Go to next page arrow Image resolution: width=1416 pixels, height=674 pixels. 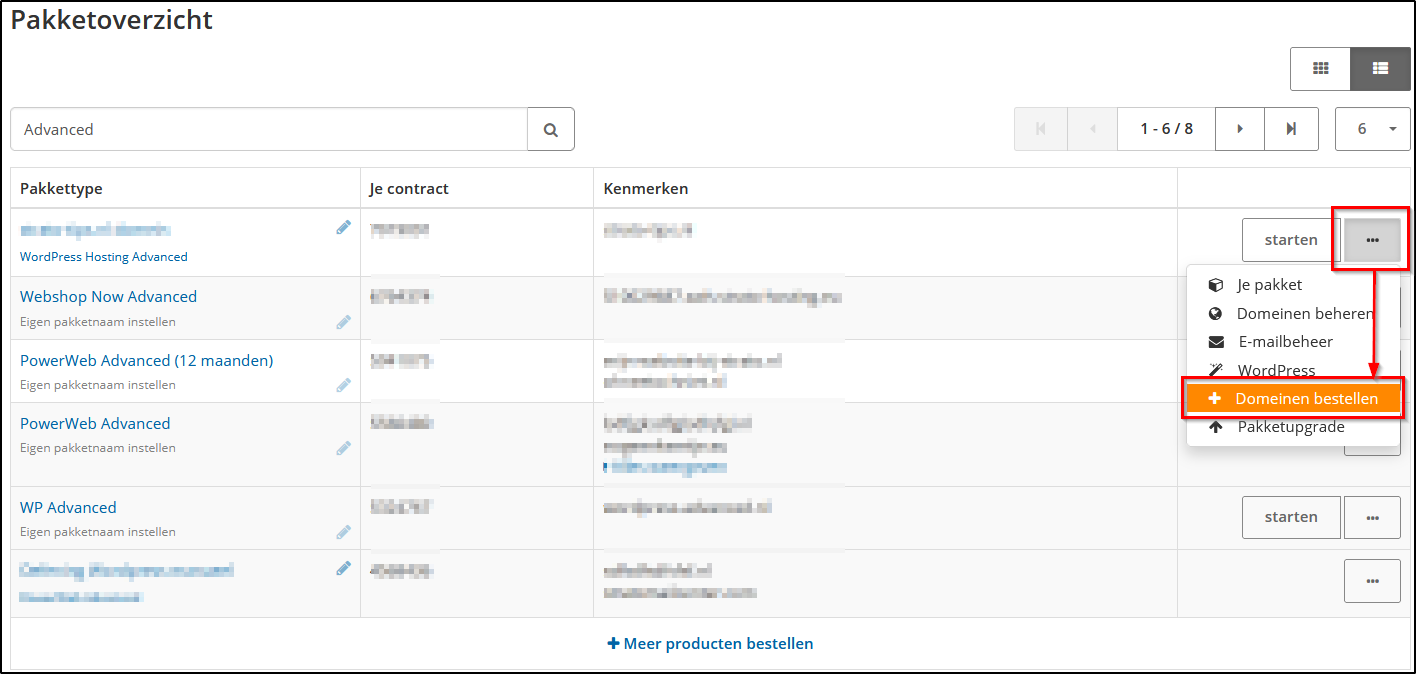coord(1240,129)
